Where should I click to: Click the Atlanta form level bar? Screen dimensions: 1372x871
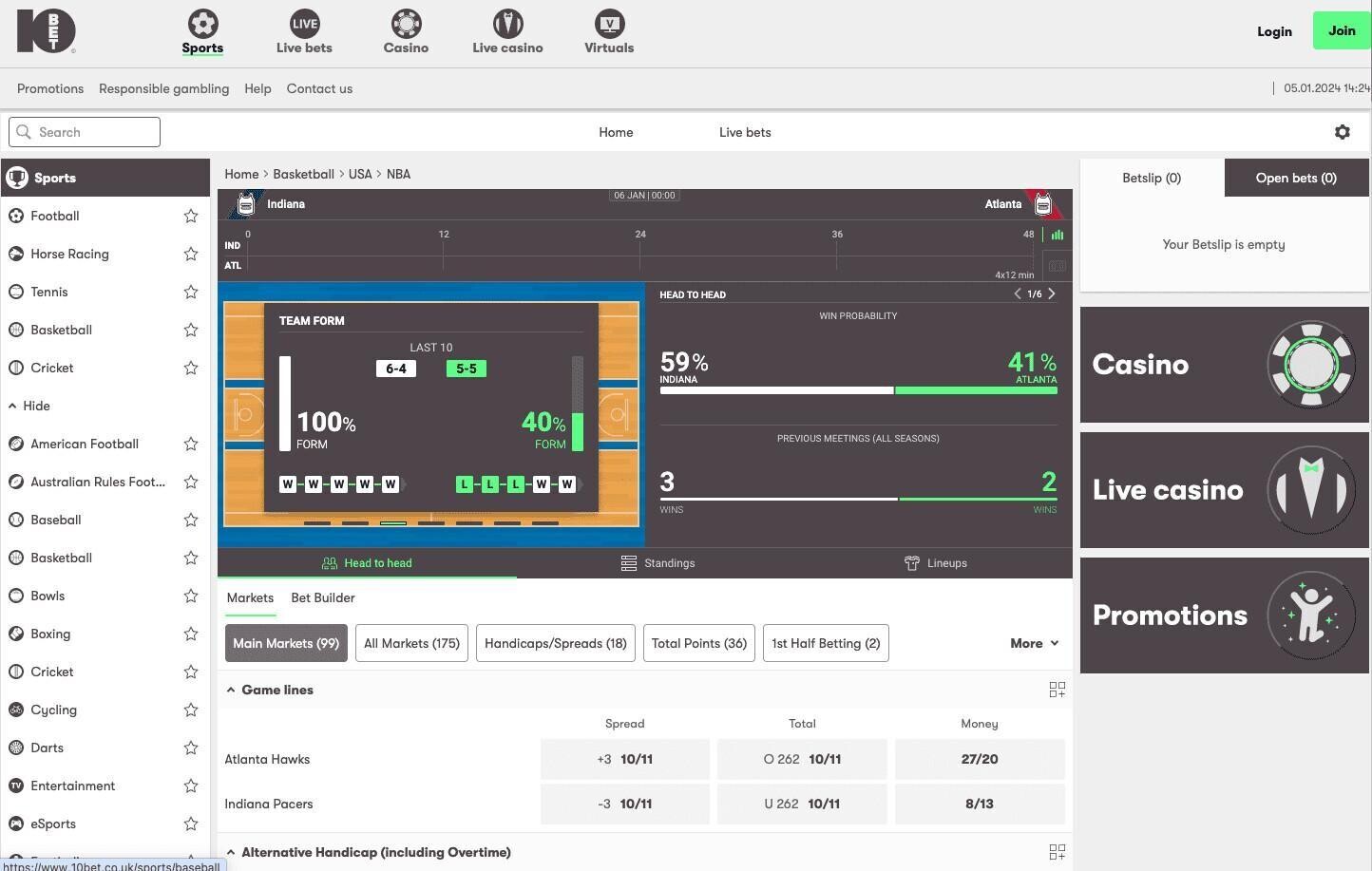pos(577,404)
